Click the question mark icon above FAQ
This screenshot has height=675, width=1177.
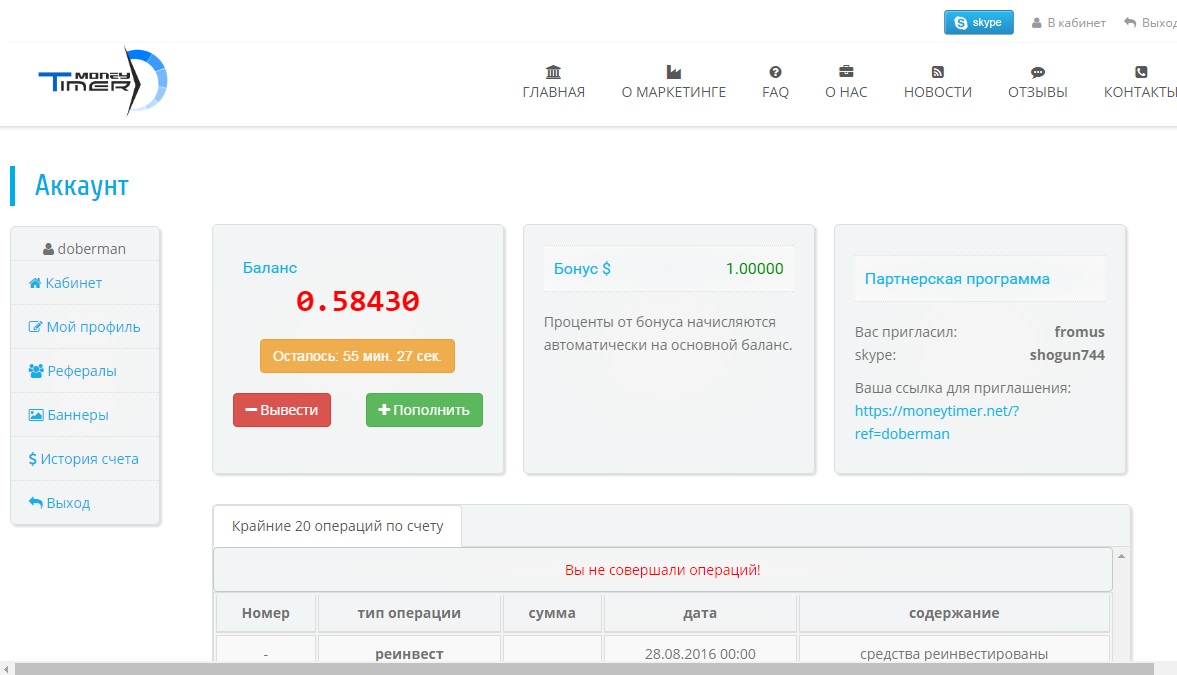[x=775, y=72]
